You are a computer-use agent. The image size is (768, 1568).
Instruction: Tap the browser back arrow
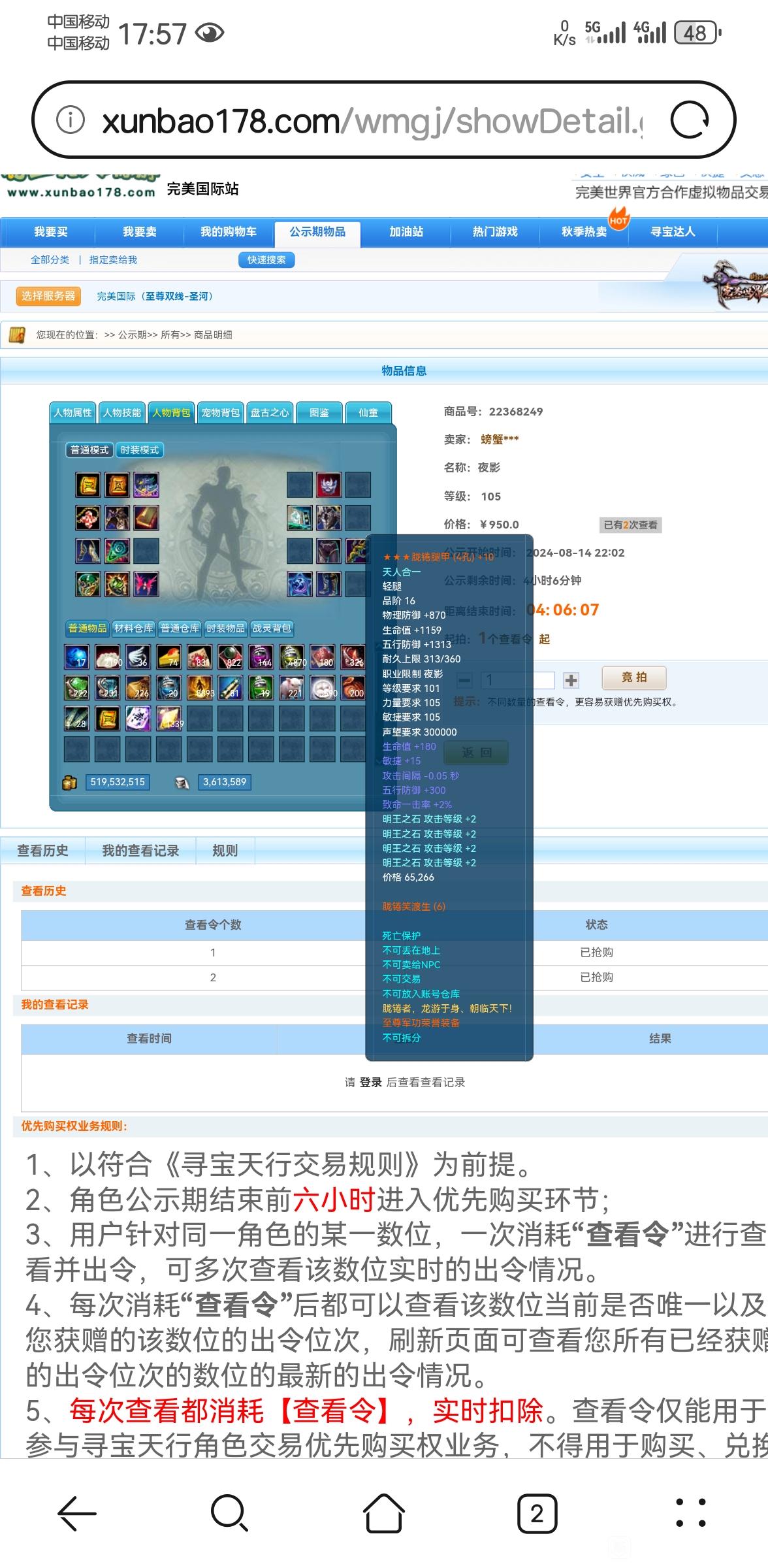[x=77, y=1513]
